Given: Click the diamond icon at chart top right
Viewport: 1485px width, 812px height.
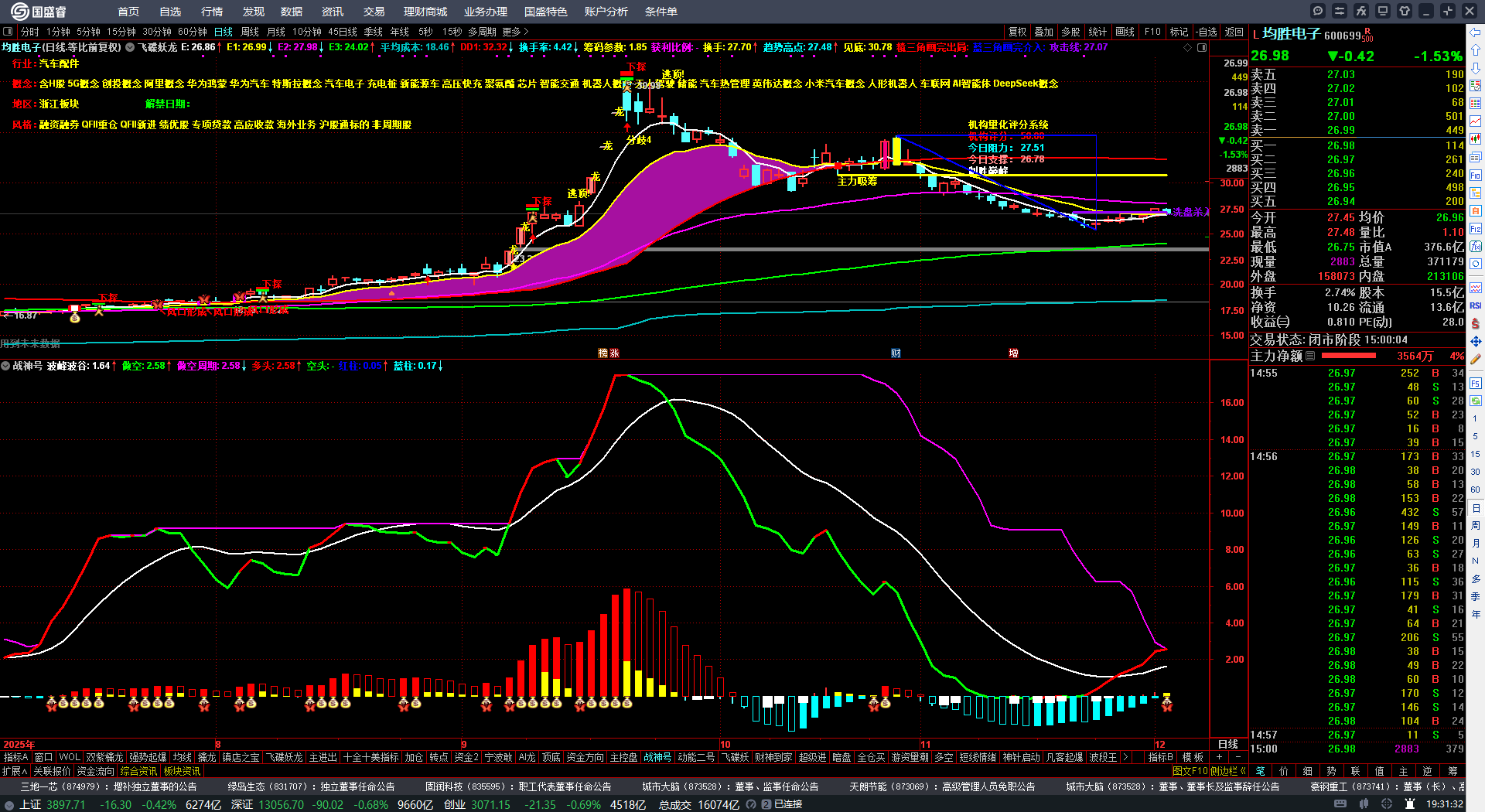Looking at the screenshot, I should pyautogui.click(x=1188, y=47).
